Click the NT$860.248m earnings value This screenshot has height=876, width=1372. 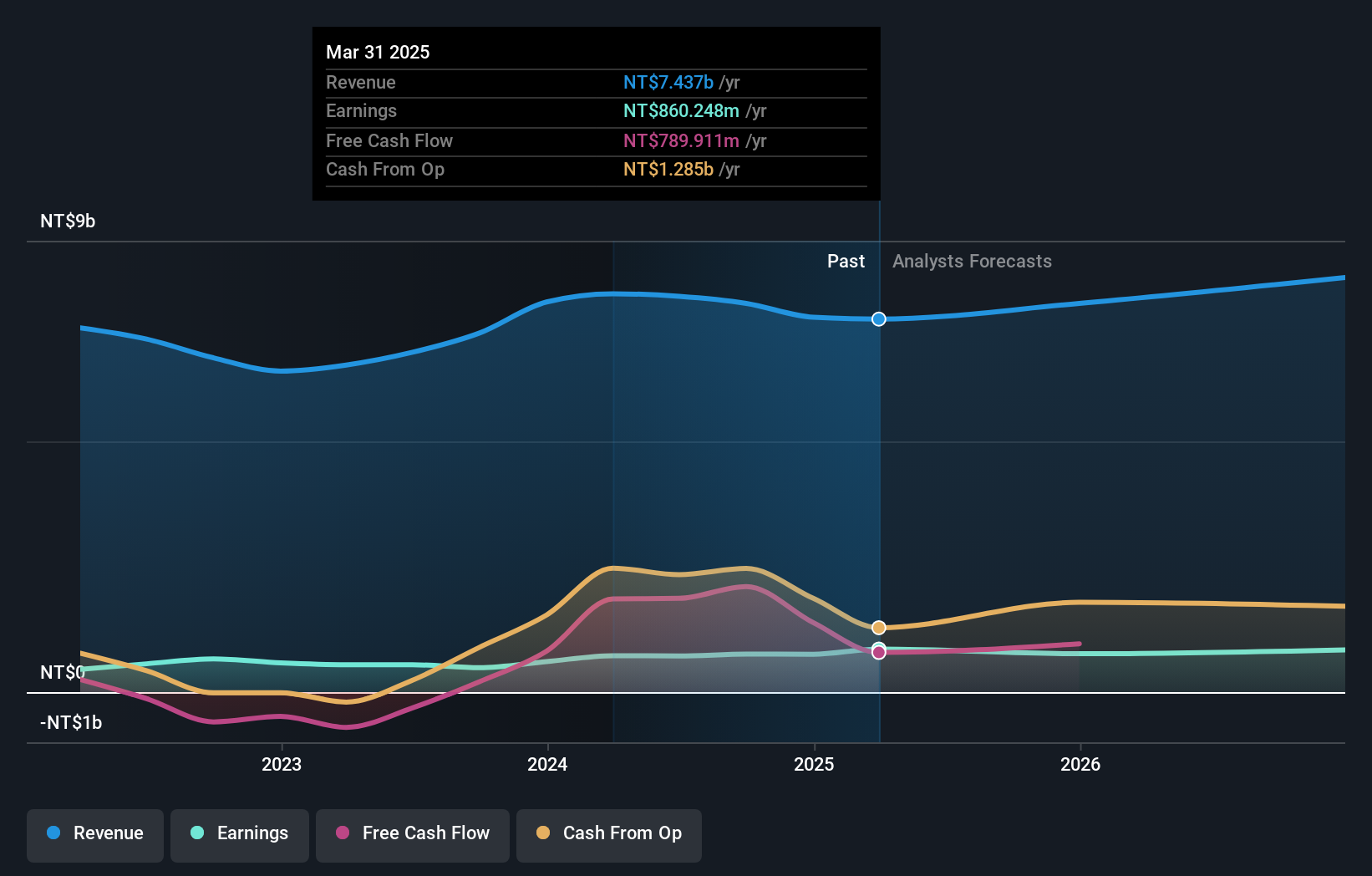click(x=681, y=110)
